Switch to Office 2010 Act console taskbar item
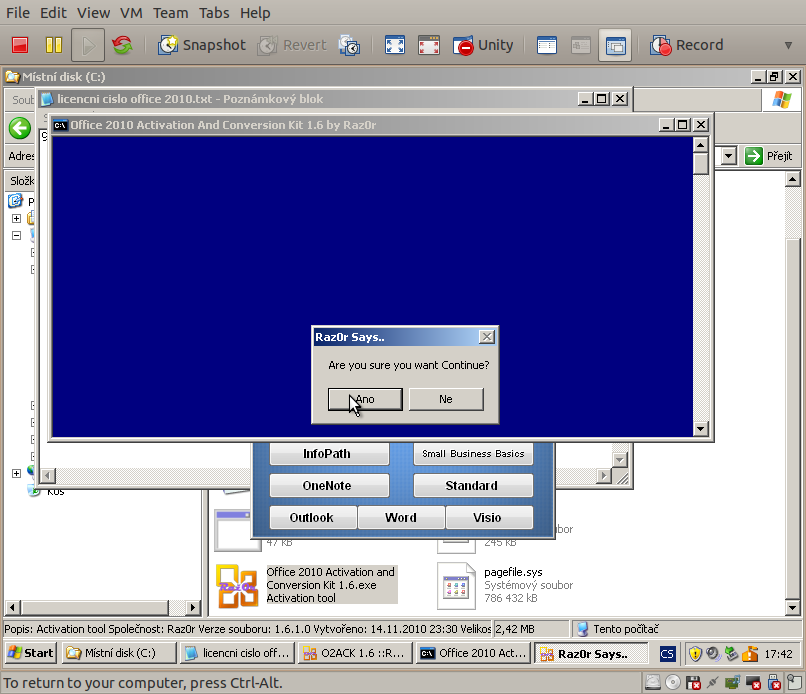The width and height of the screenshot is (806, 694). tap(473, 653)
